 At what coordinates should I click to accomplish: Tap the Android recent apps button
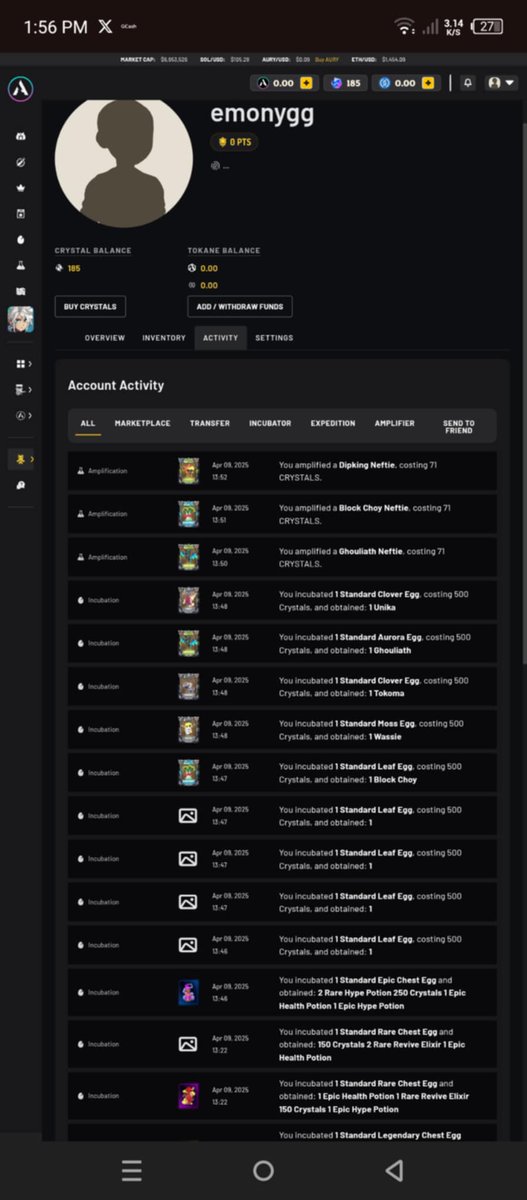click(132, 1170)
